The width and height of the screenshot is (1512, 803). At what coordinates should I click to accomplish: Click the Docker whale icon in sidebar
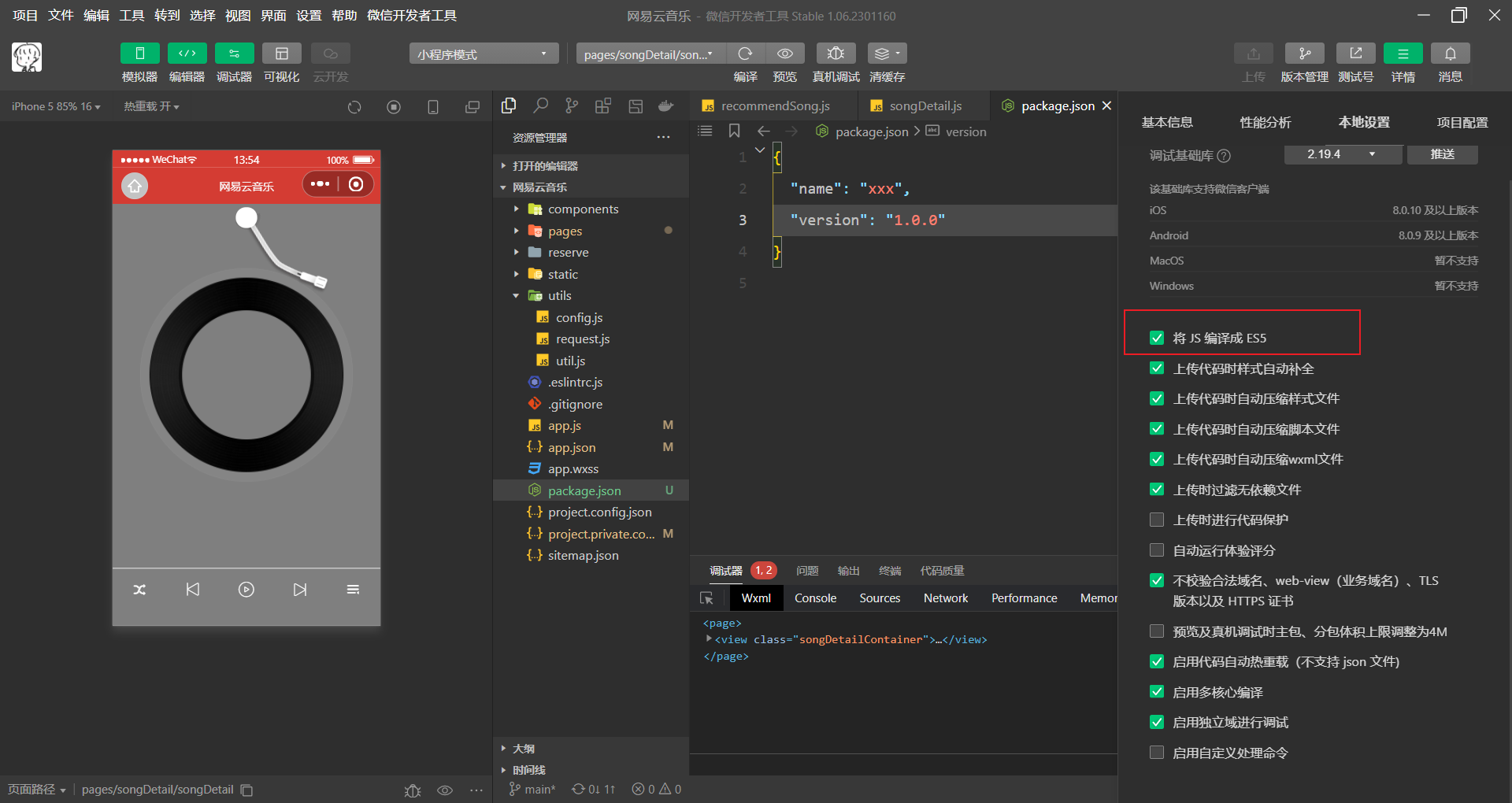(666, 105)
